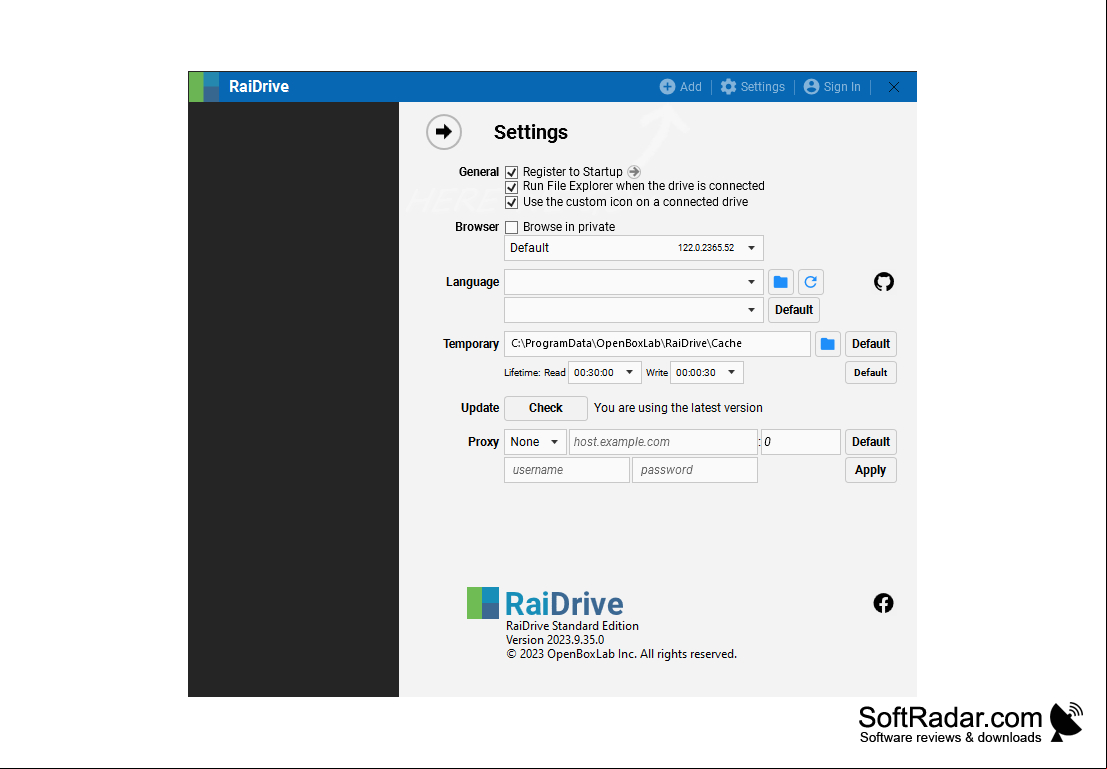Reset Temporary path to Default
The height and width of the screenshot is (769, 1107).
pyautogui.click(x=870, y=344)
